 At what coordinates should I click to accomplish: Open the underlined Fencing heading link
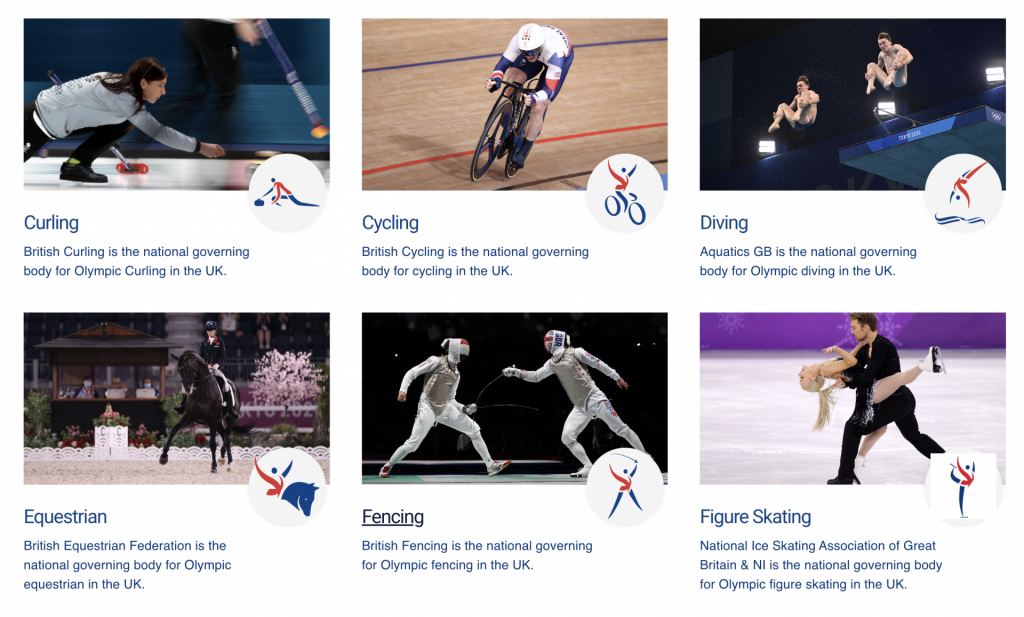(392, 516)
